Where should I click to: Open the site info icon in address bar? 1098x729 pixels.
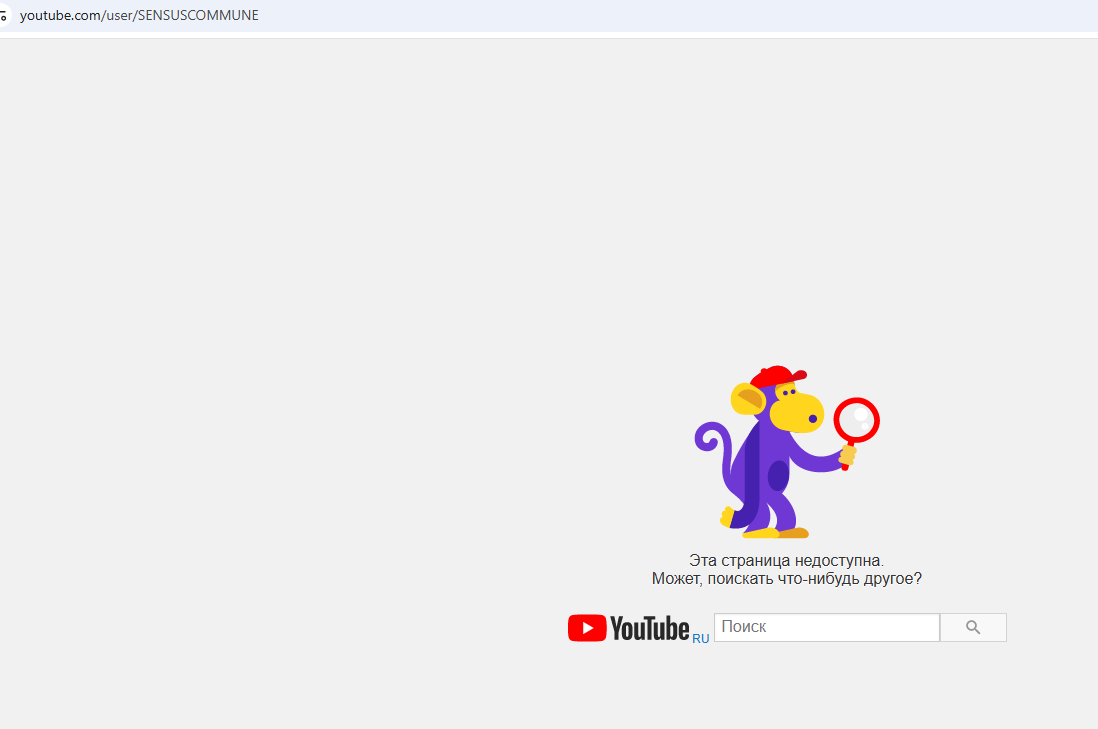[x=4, y=15]
